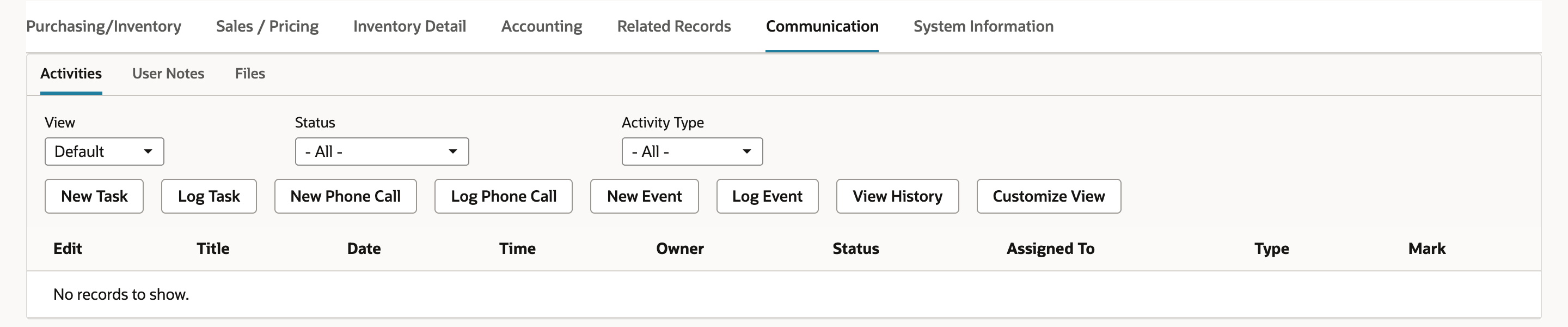The image size is (1568, 327).
Task: Sort by the Date column header
Action: coord(364,249)
